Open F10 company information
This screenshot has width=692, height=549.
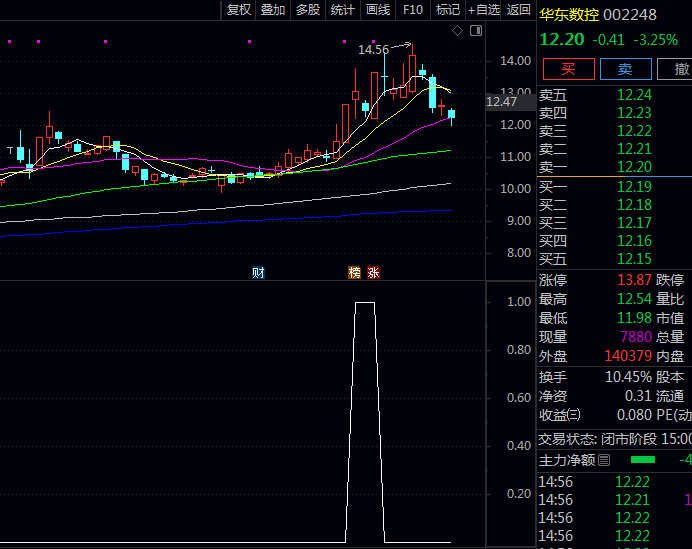(412, 10)
